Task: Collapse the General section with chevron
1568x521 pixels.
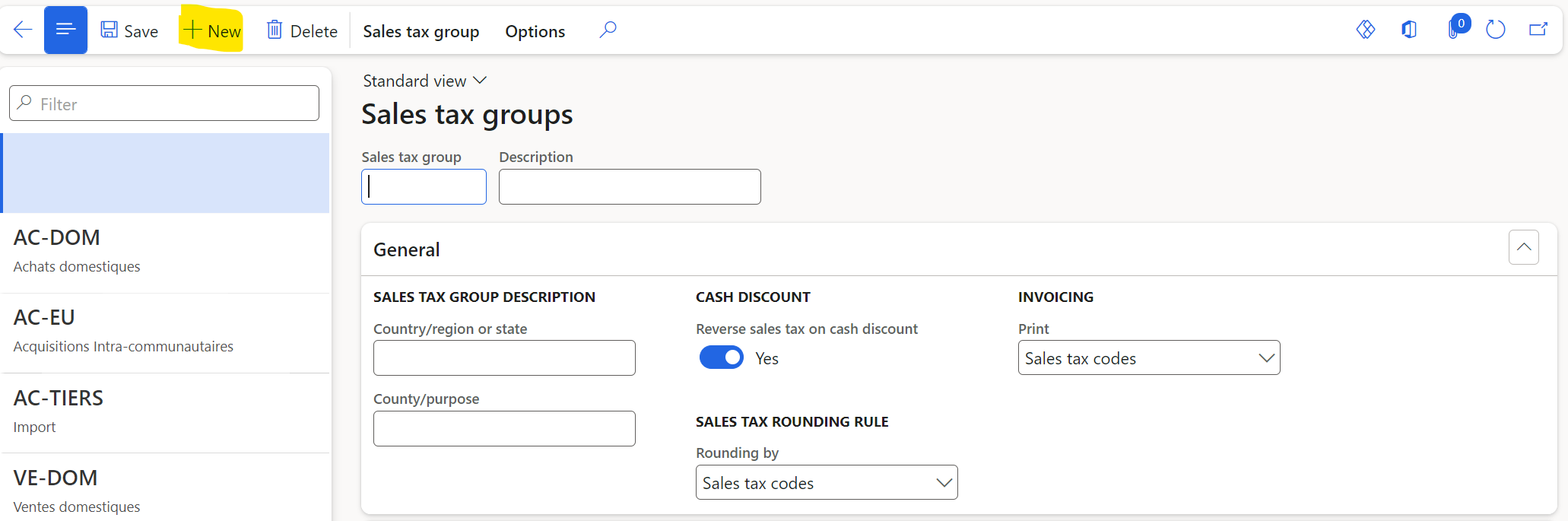Action: pos(1524,247)
